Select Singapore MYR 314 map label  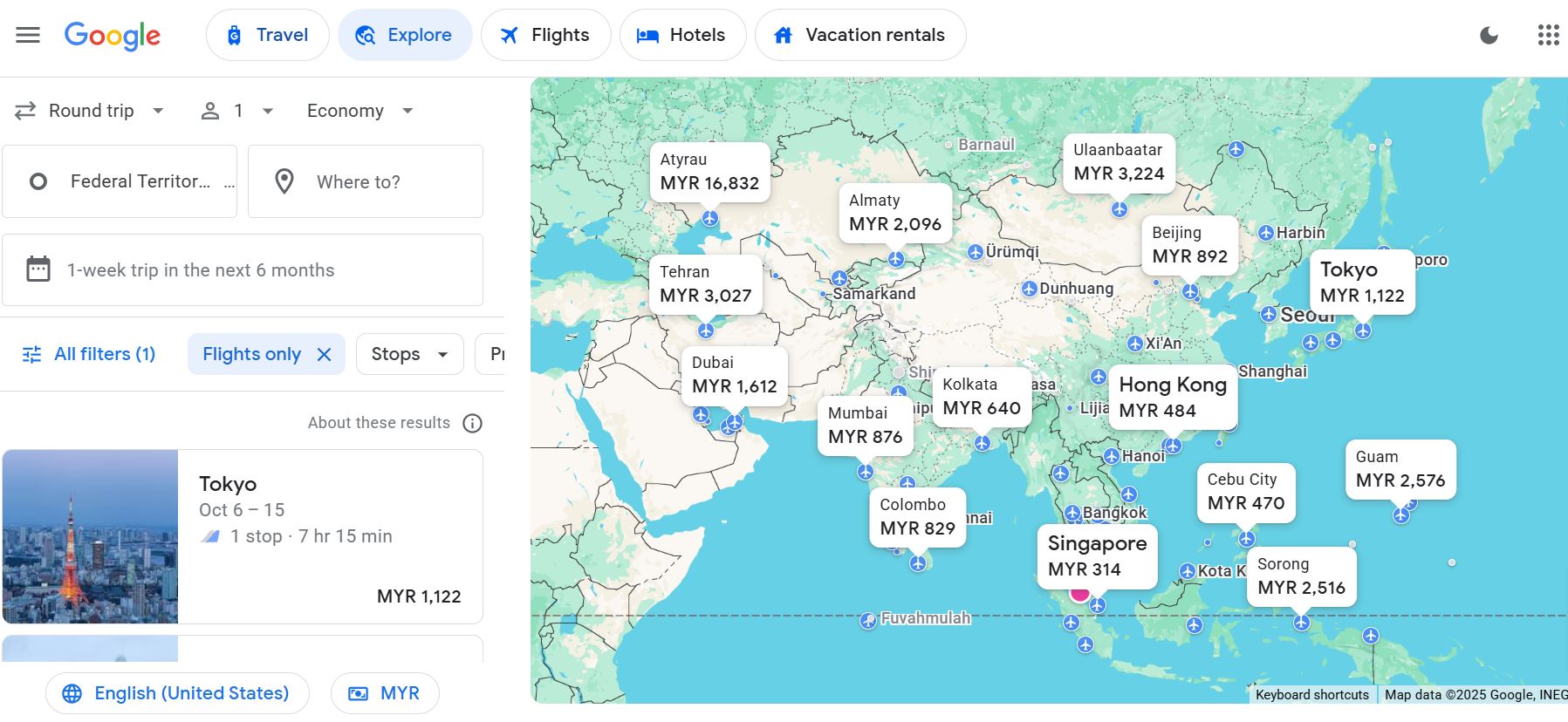point(1097,556)
